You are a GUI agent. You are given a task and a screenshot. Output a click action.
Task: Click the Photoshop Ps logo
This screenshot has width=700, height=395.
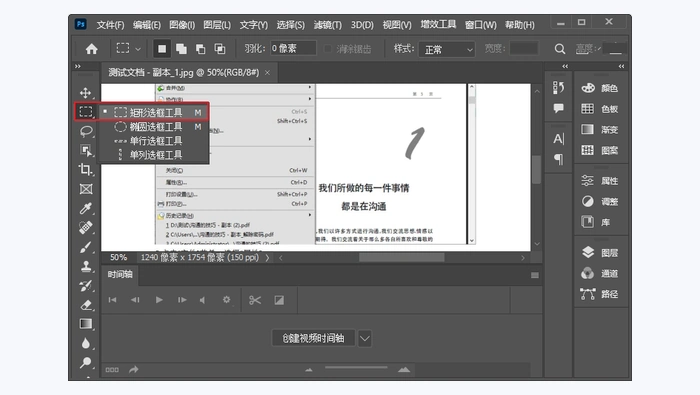pyautogui.click(x=81, y=24)
